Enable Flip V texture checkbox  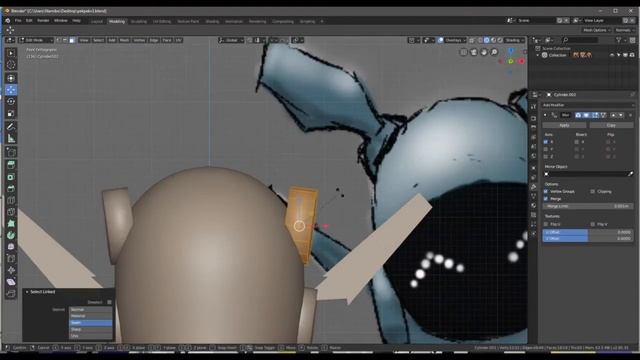pos(593,224)
